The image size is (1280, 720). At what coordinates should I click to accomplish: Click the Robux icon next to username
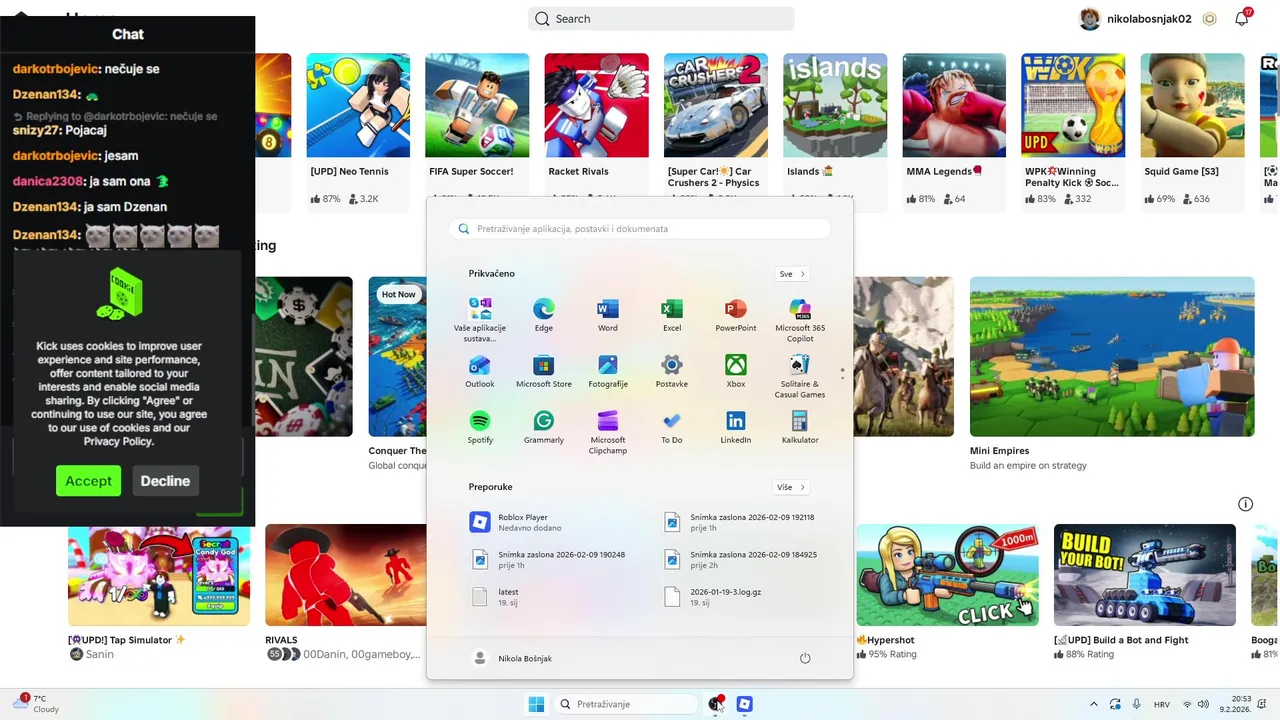click(1209, 18)
